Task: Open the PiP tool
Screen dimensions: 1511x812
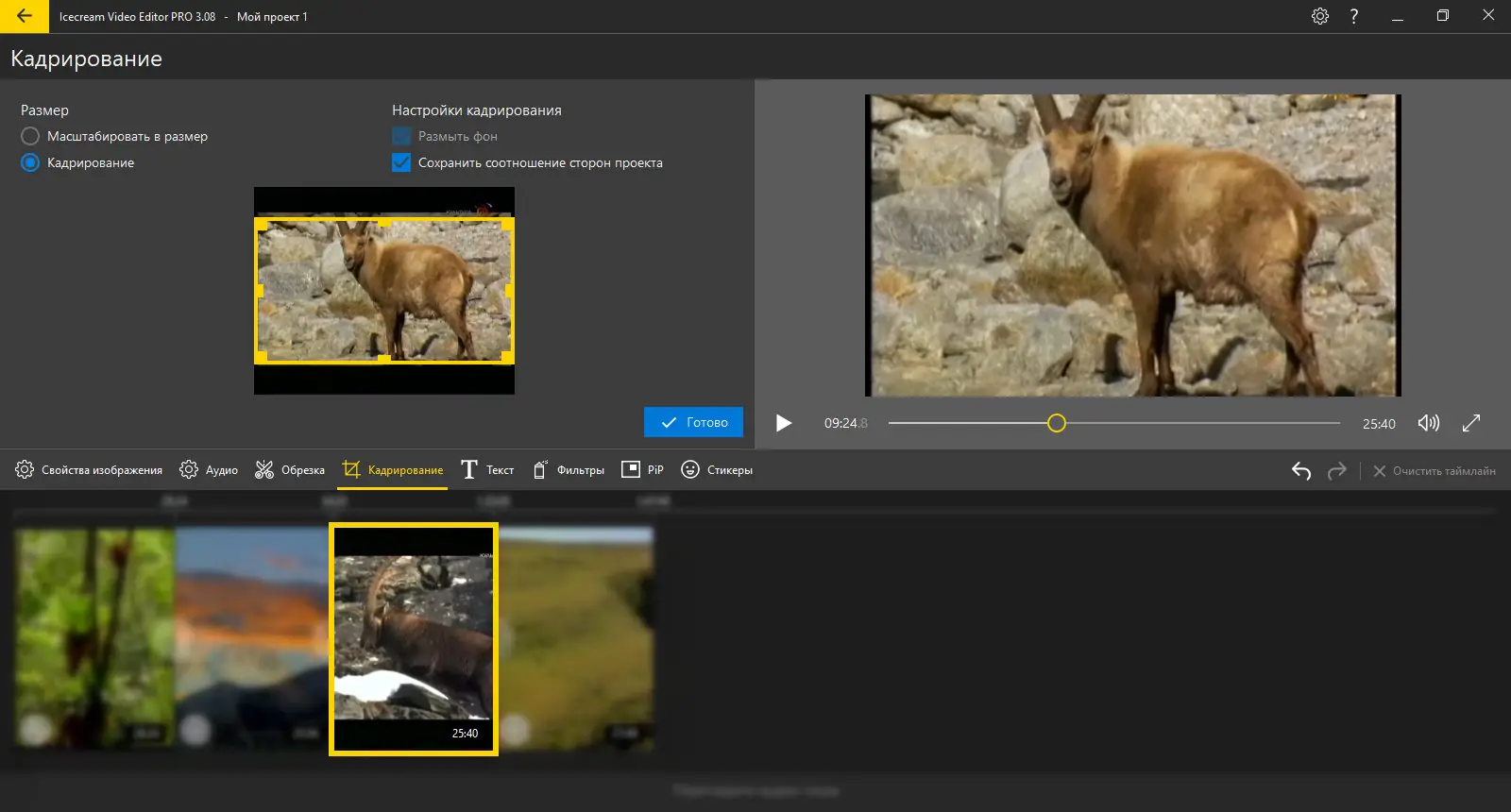Action: pyautogui.click(x=642, y=470)
